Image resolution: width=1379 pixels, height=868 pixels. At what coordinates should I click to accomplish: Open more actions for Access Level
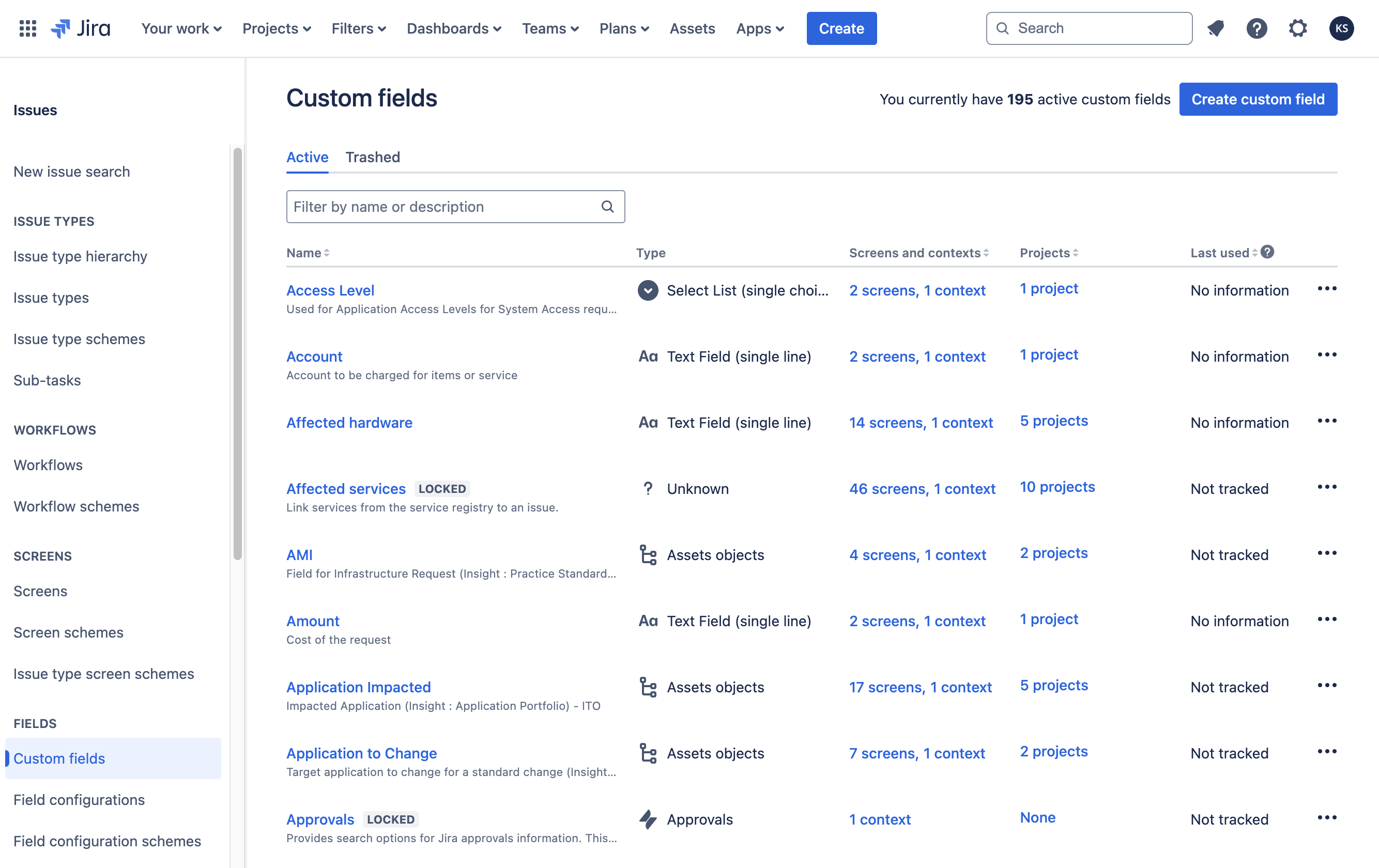(1326, 289)
